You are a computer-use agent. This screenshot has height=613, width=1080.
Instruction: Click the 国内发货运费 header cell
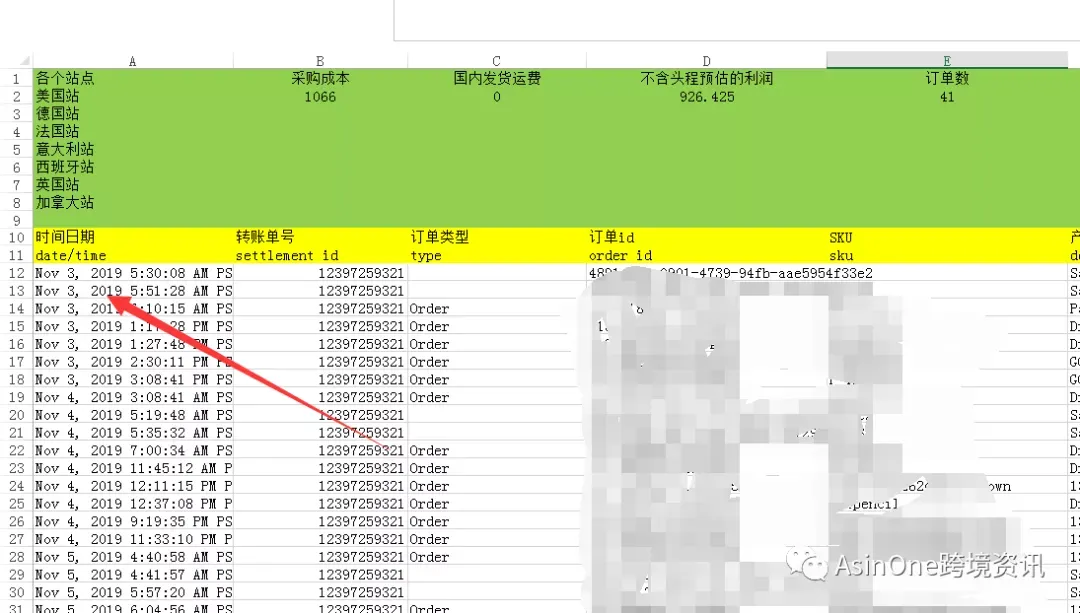(x=497, y=79)
